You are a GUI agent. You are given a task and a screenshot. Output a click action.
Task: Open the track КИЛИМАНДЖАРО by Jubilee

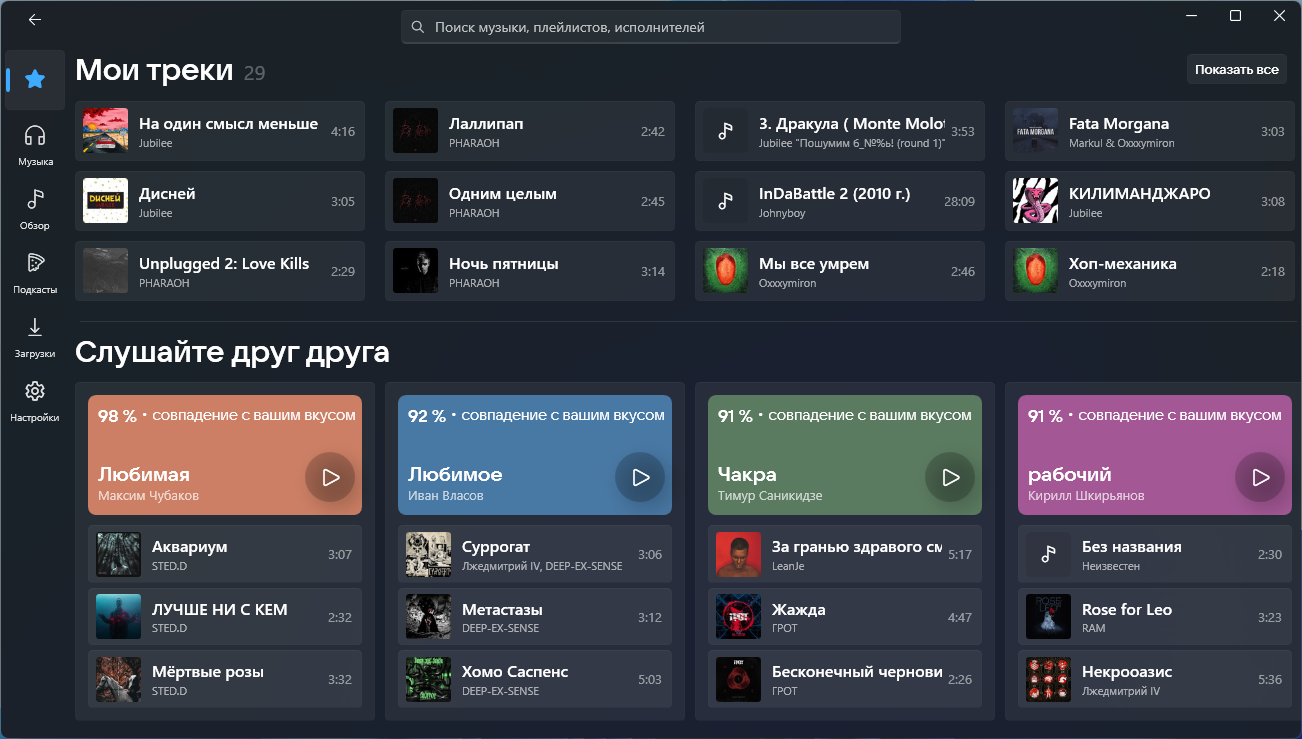tap(1150, 201)
